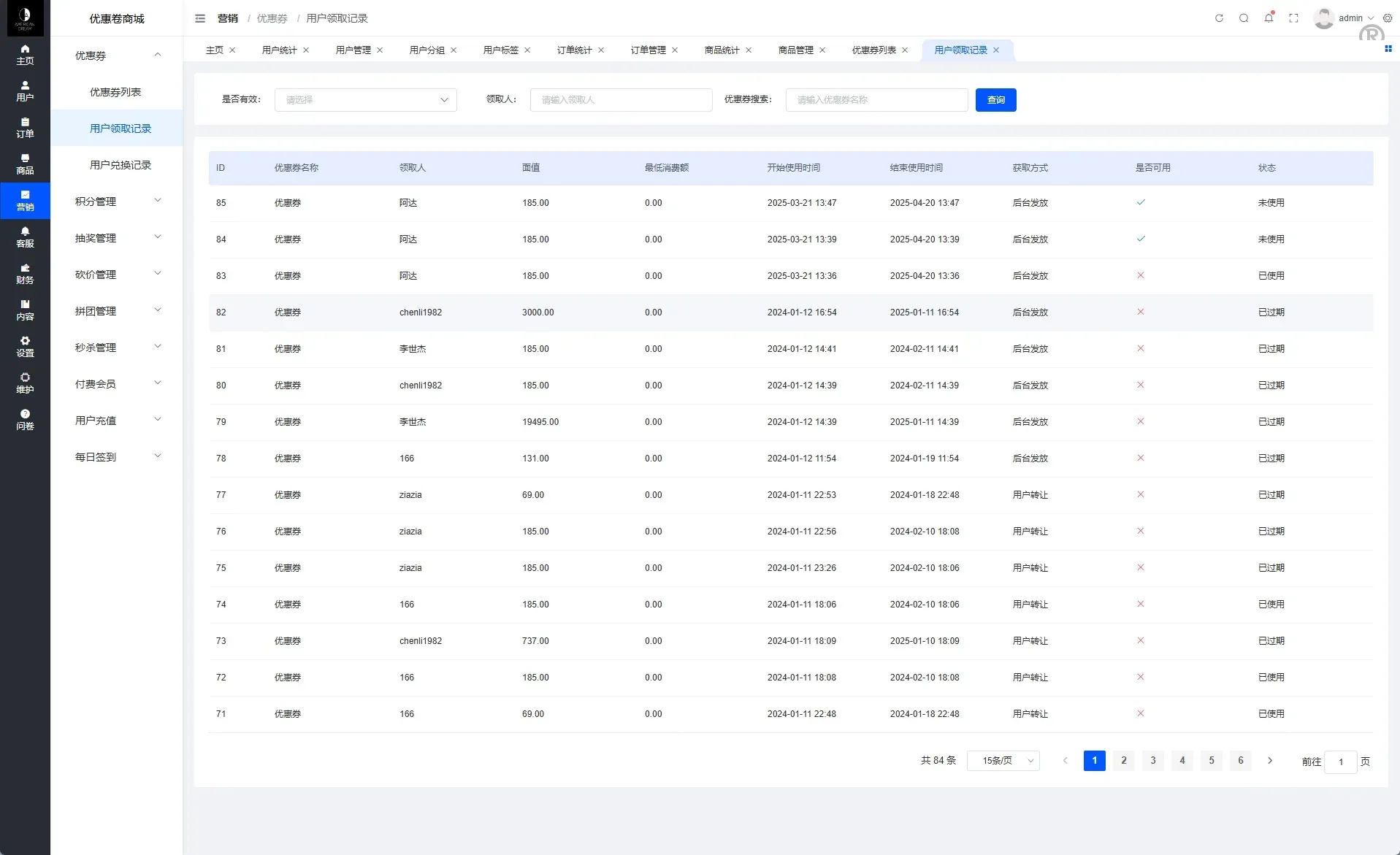Open 财务 section in left sidebar

25,274
